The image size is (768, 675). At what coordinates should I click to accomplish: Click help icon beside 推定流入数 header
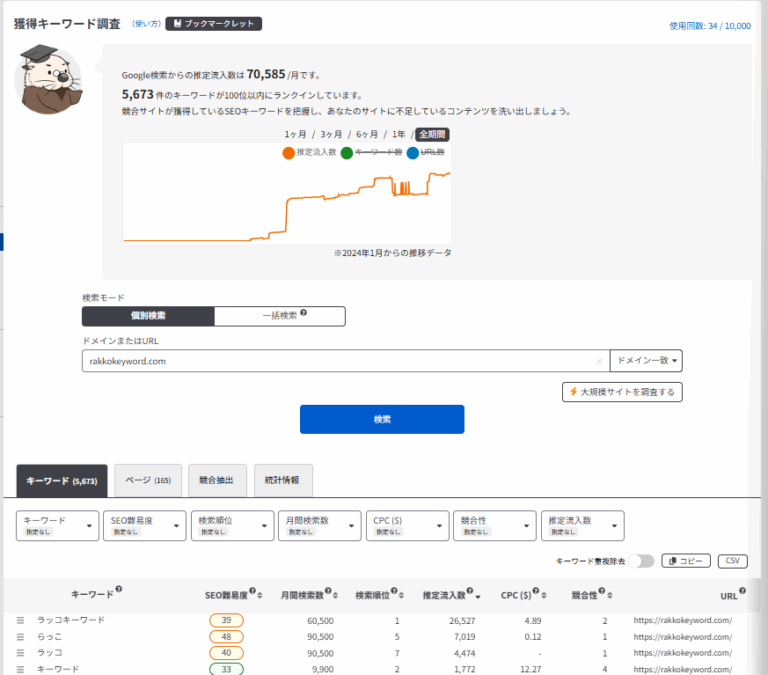(470, 591)
